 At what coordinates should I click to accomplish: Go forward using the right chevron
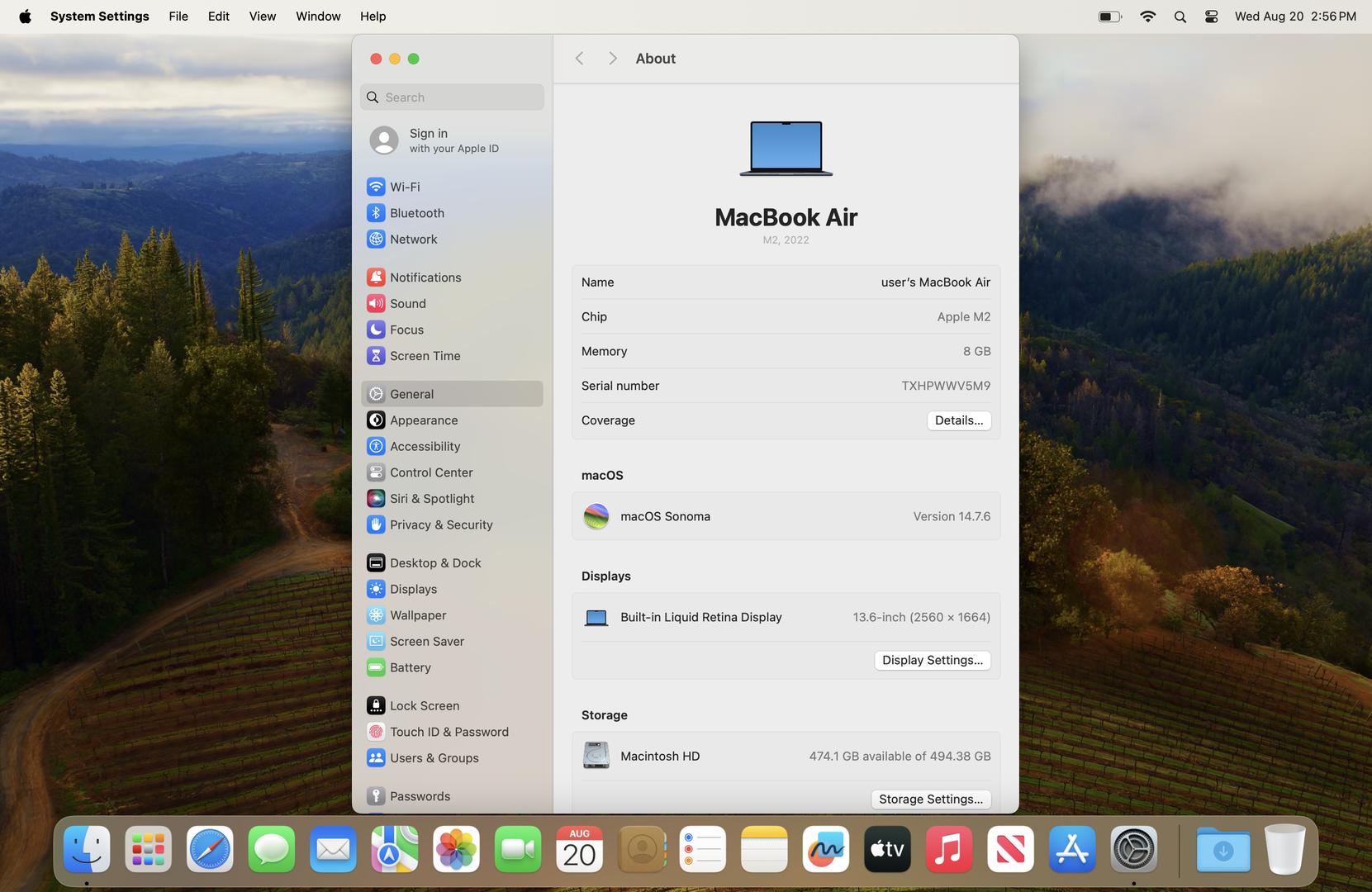[612, 59]
